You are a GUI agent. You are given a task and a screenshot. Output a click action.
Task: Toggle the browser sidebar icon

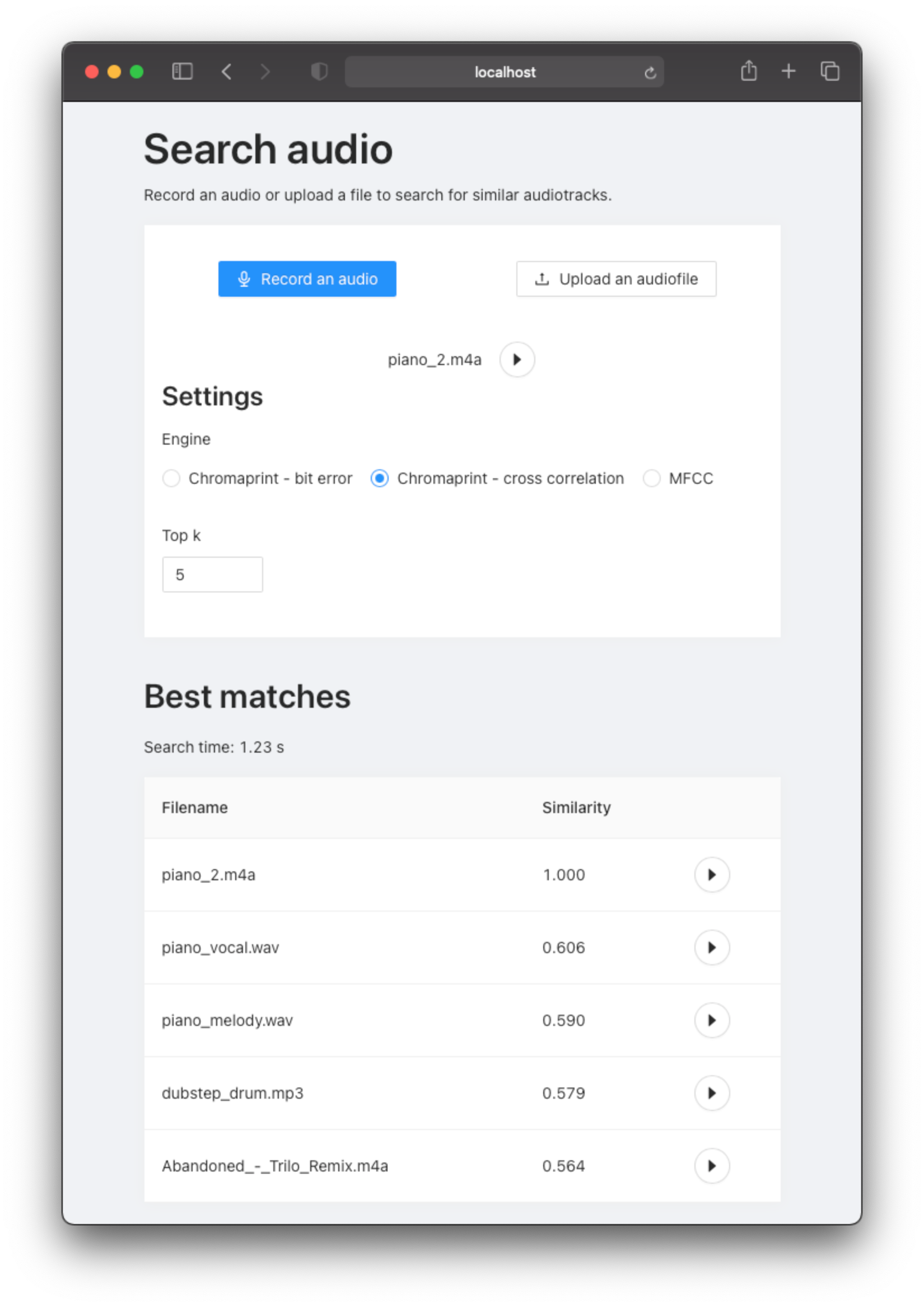(182, 72)
